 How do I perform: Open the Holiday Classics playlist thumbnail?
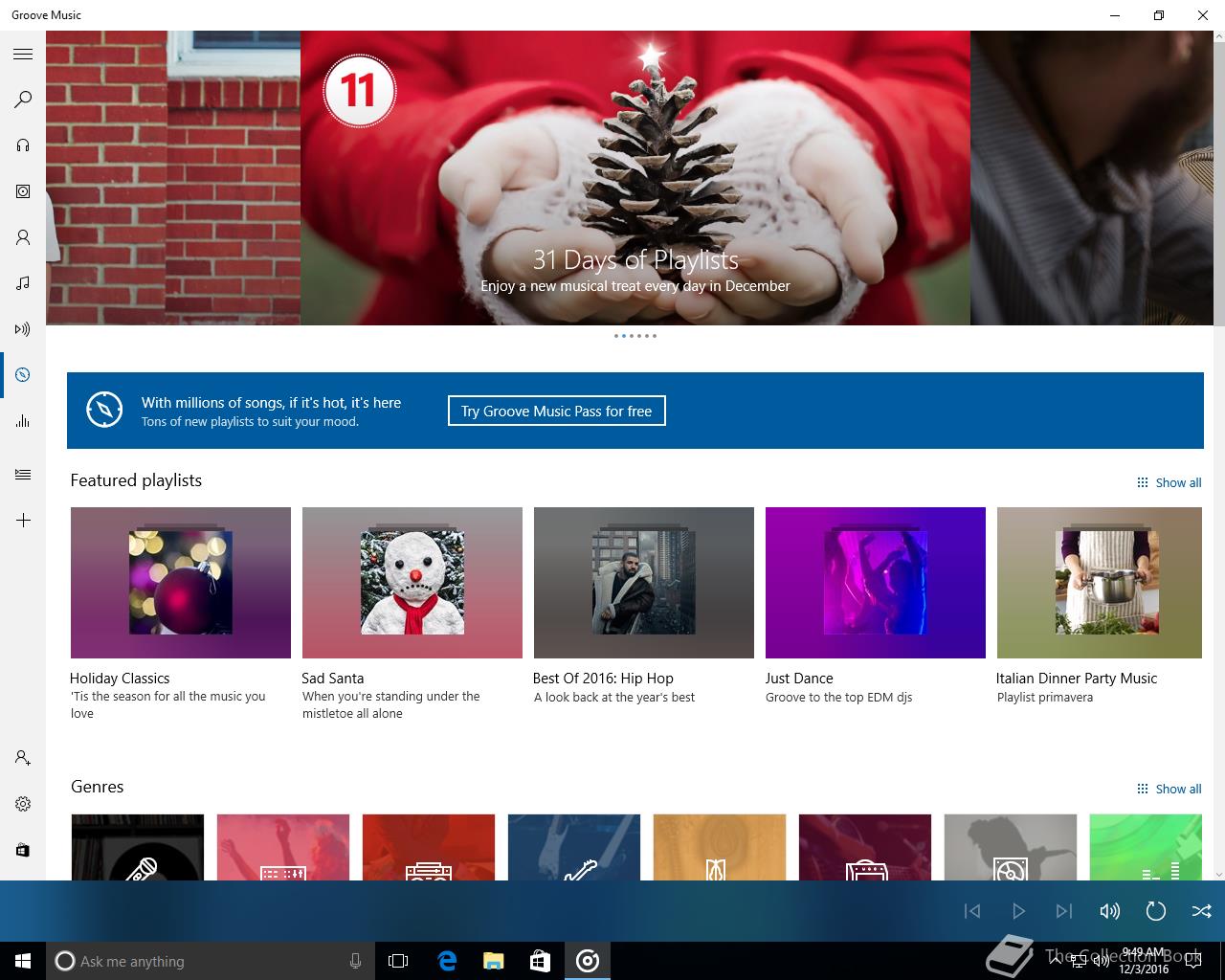click(181, 583)
